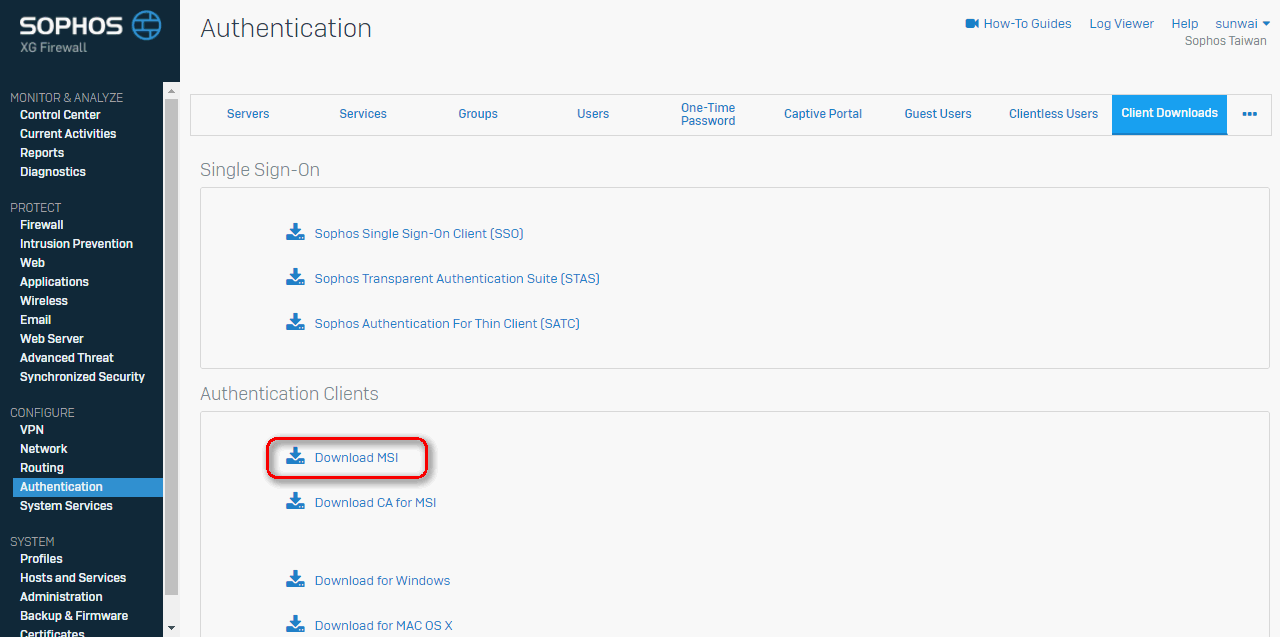The image size is (1280, 637).
Task: Click the Download for MAC OS X link
Action: tap(384, 626)
